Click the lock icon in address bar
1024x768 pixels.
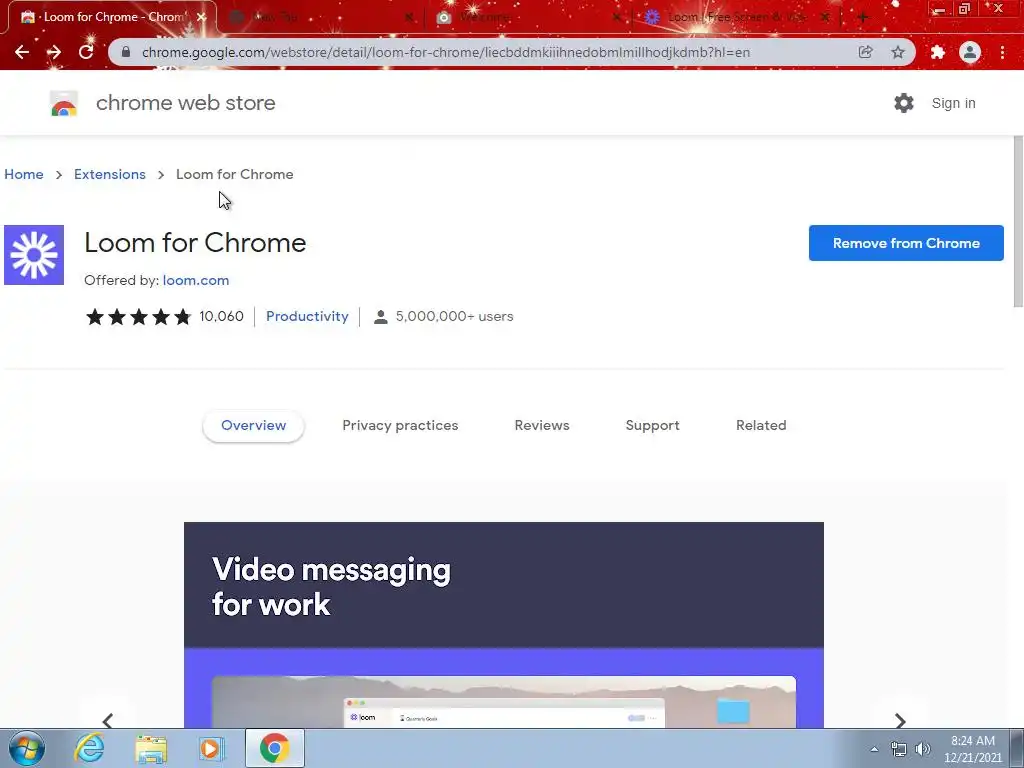tap(126, 52)
